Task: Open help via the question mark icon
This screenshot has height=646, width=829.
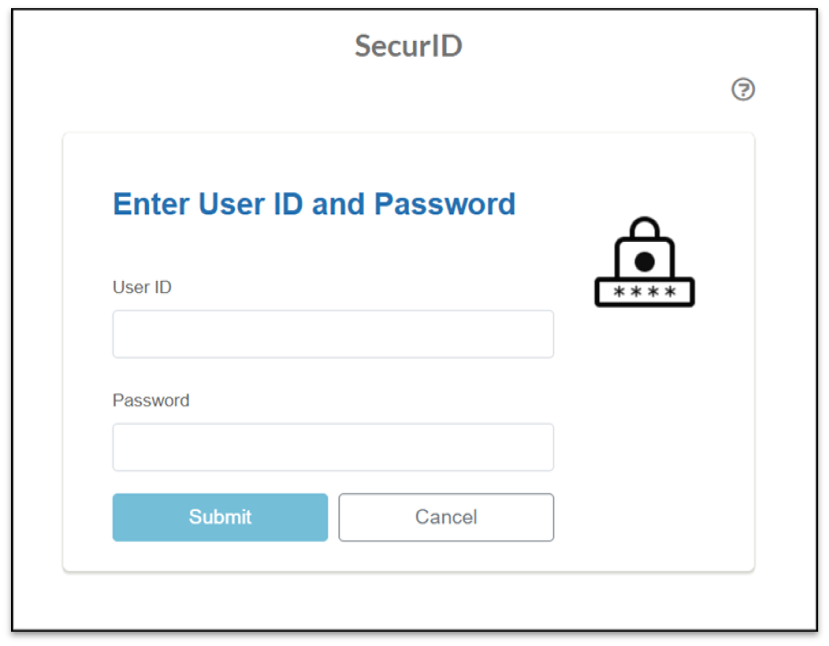Action: [x=743, y=90]
